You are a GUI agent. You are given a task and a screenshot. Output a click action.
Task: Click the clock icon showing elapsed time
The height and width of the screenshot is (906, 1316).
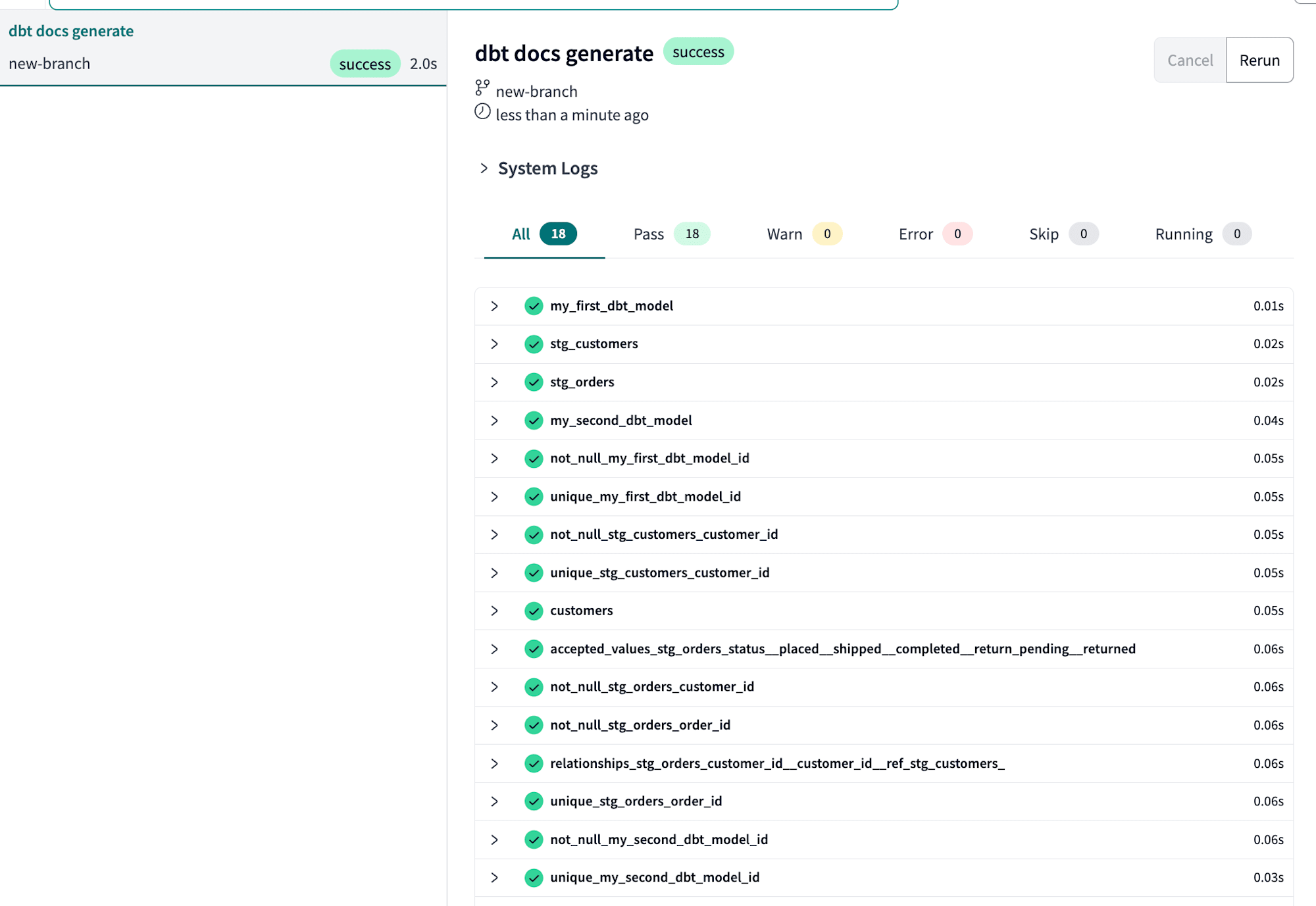(x=483, y=114)
